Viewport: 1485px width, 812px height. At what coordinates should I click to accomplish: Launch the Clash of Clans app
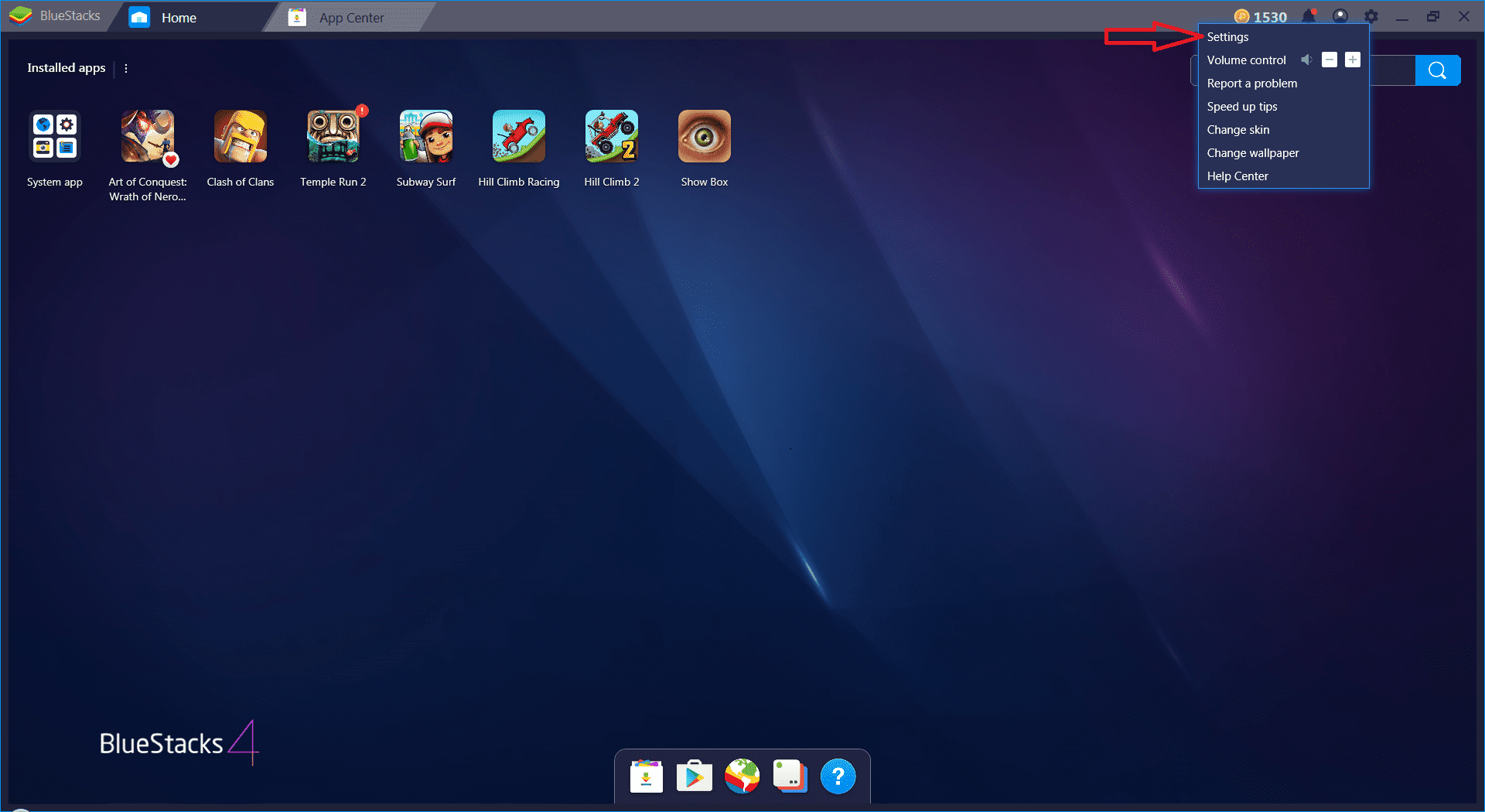(240, 137)
